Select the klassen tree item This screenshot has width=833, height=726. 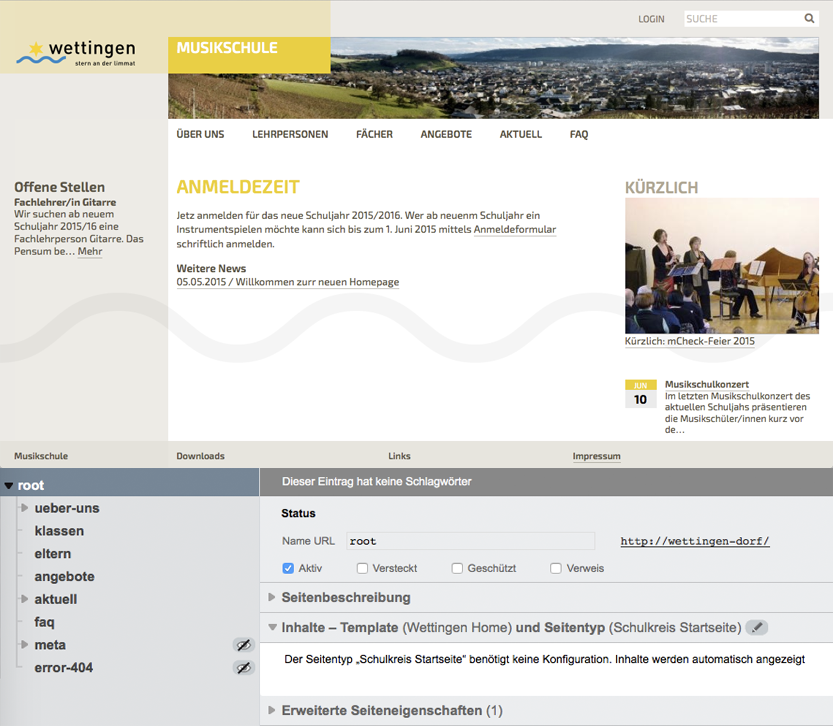[x=59, y=531]
